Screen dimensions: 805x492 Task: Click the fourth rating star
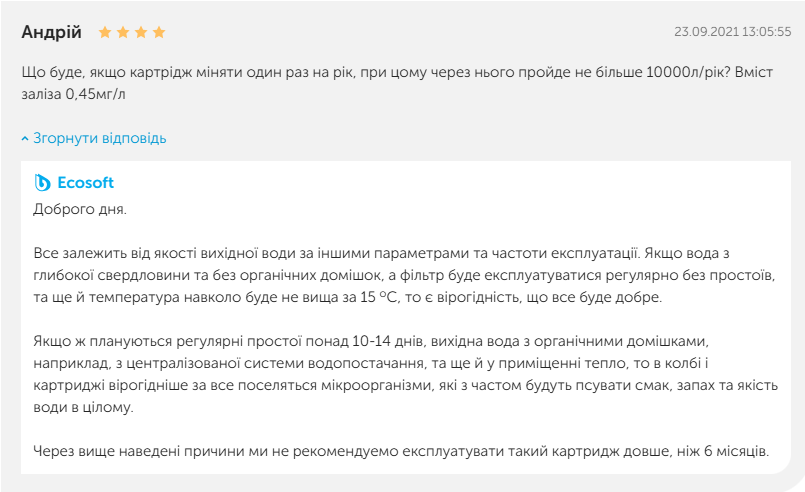[159, 32]
